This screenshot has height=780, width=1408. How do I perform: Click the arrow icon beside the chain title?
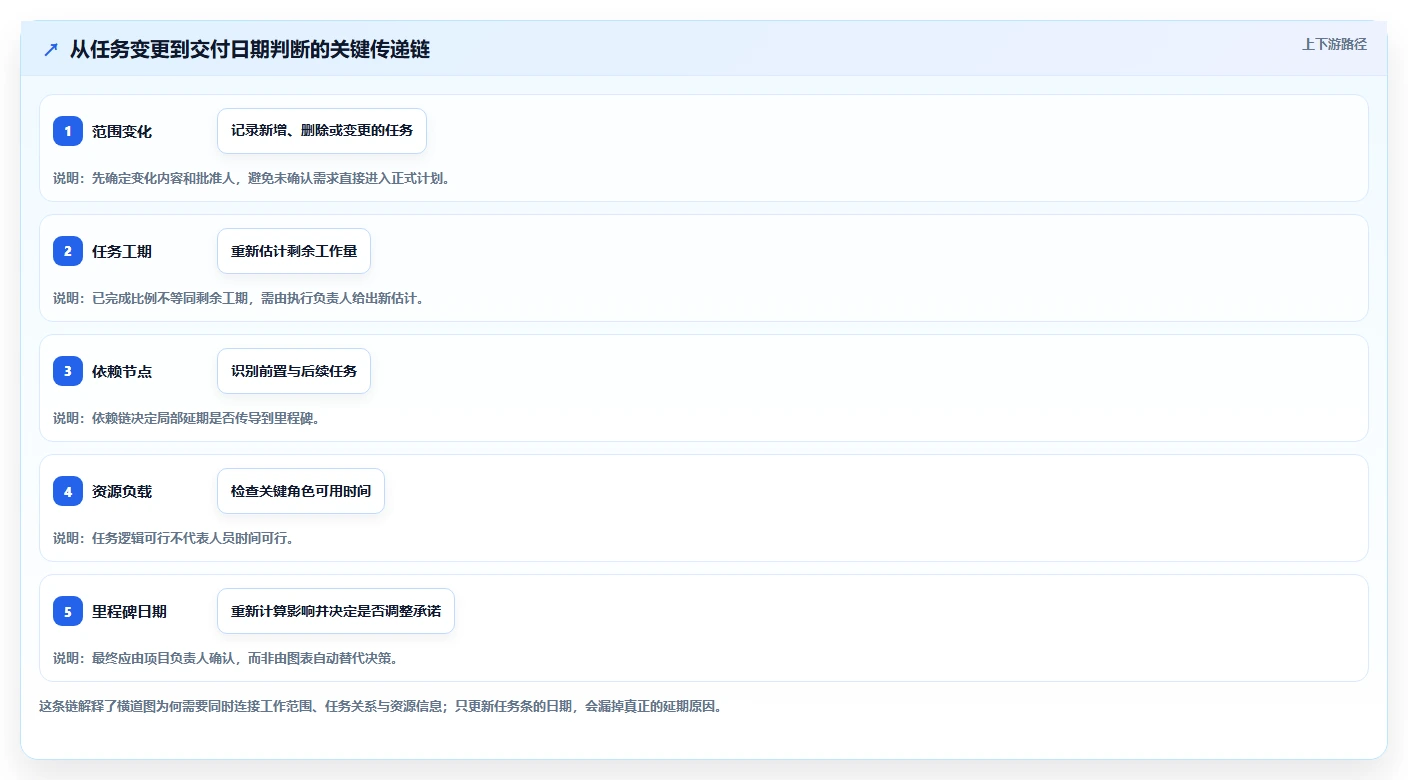click(51, 50)
